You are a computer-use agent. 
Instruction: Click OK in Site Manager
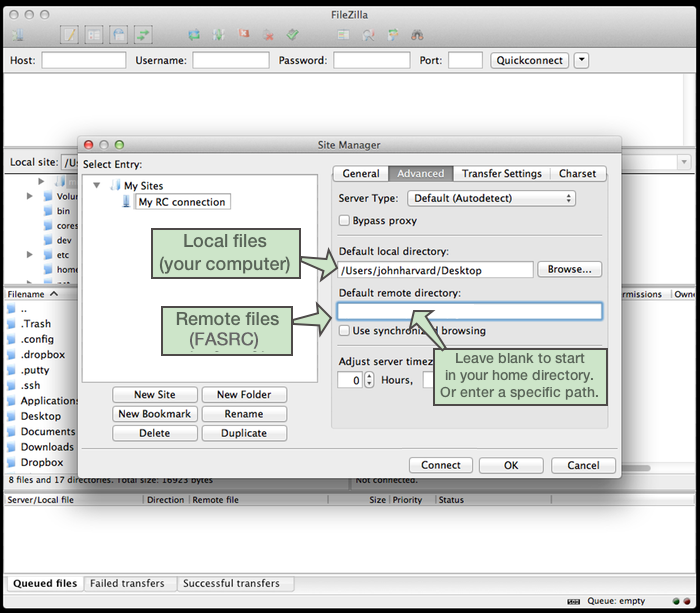[511, 465]
